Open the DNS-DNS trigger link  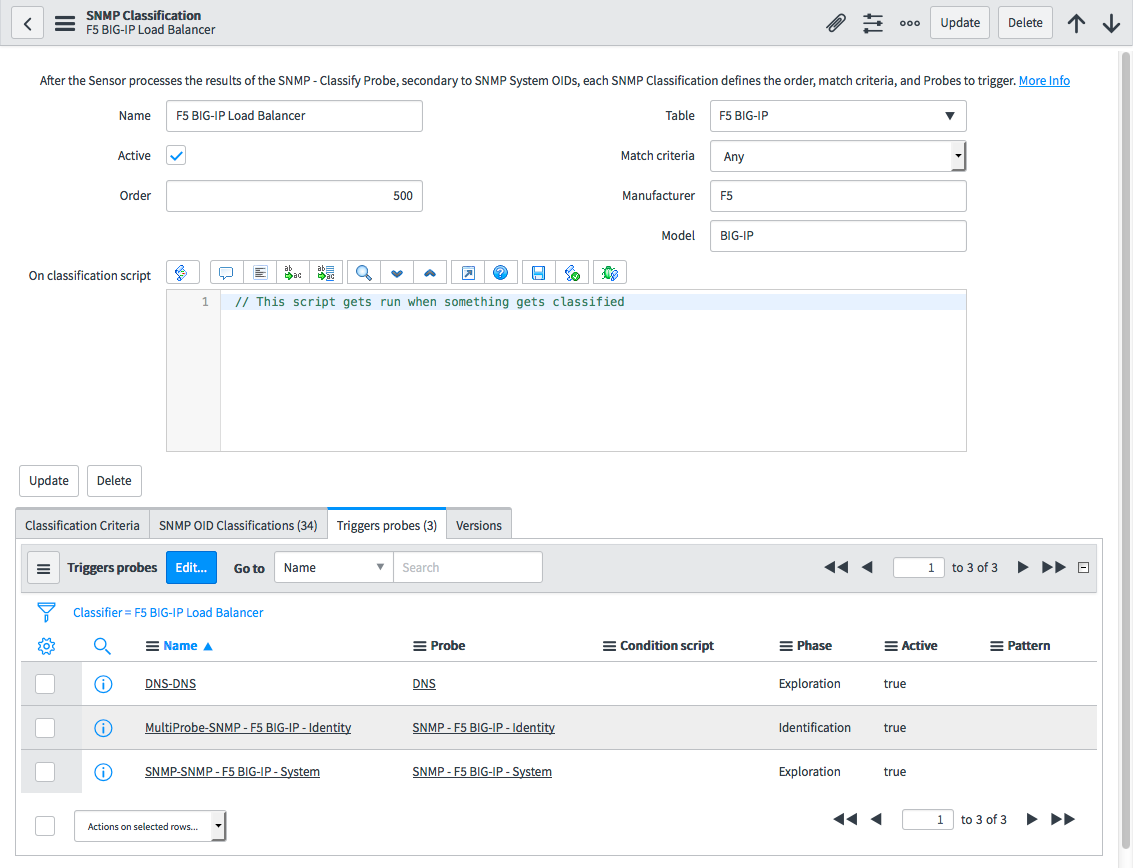tap(171, 684)
